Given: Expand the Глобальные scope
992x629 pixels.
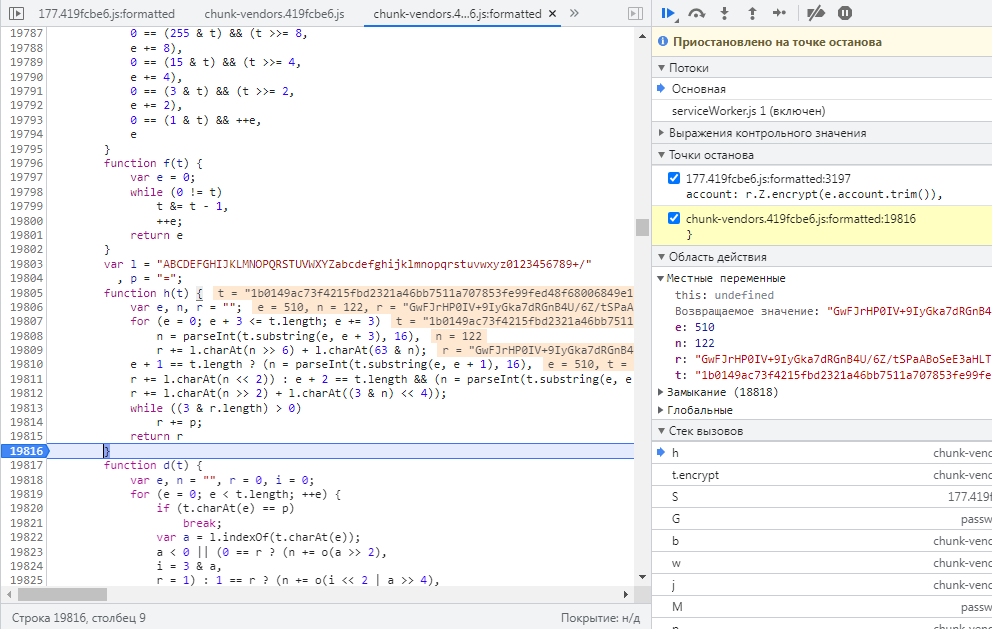Looking at the screenshot, I should click(701, 410).
